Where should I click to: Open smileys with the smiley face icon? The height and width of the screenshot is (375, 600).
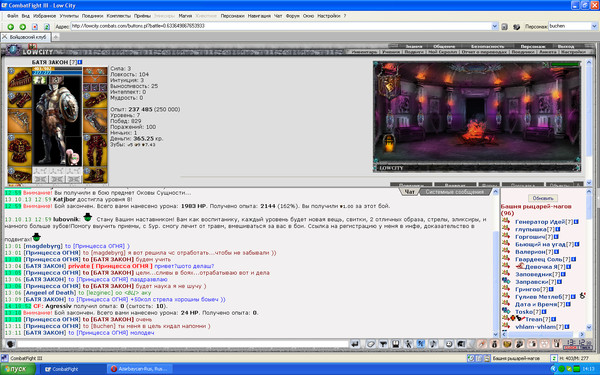click(x=449, y=344)
